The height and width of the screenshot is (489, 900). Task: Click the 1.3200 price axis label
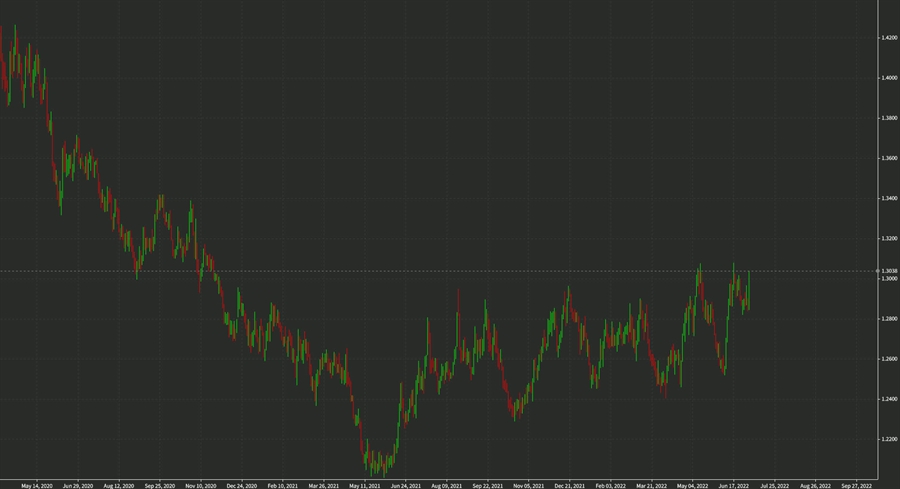889,239
